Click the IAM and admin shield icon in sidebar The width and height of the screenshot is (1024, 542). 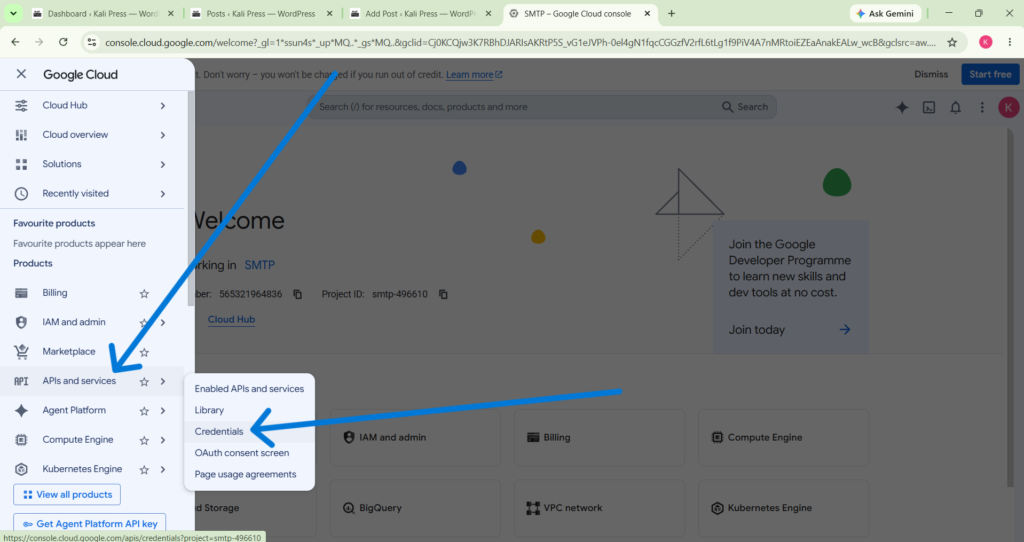pos(21,322)
